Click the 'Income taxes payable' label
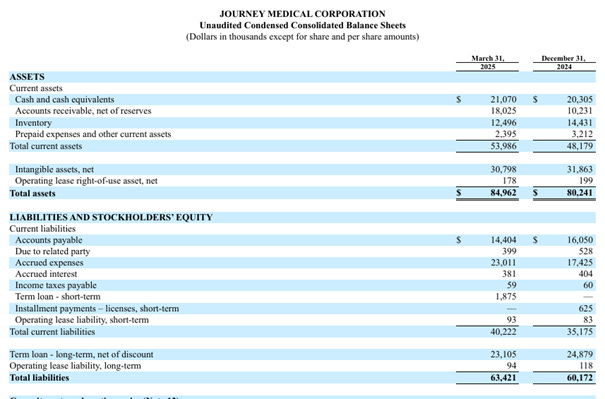Screen dimensions: 605x399 56,286
